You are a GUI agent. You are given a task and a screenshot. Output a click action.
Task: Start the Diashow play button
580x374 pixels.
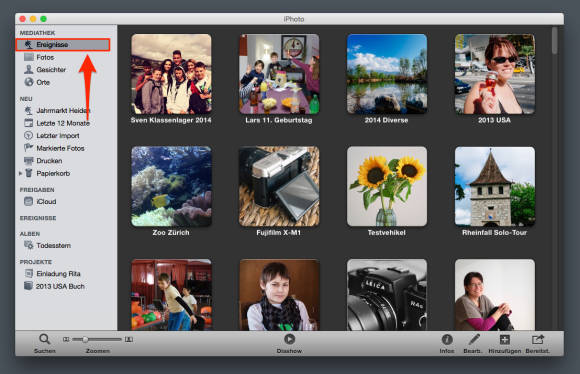pos(289,339)
